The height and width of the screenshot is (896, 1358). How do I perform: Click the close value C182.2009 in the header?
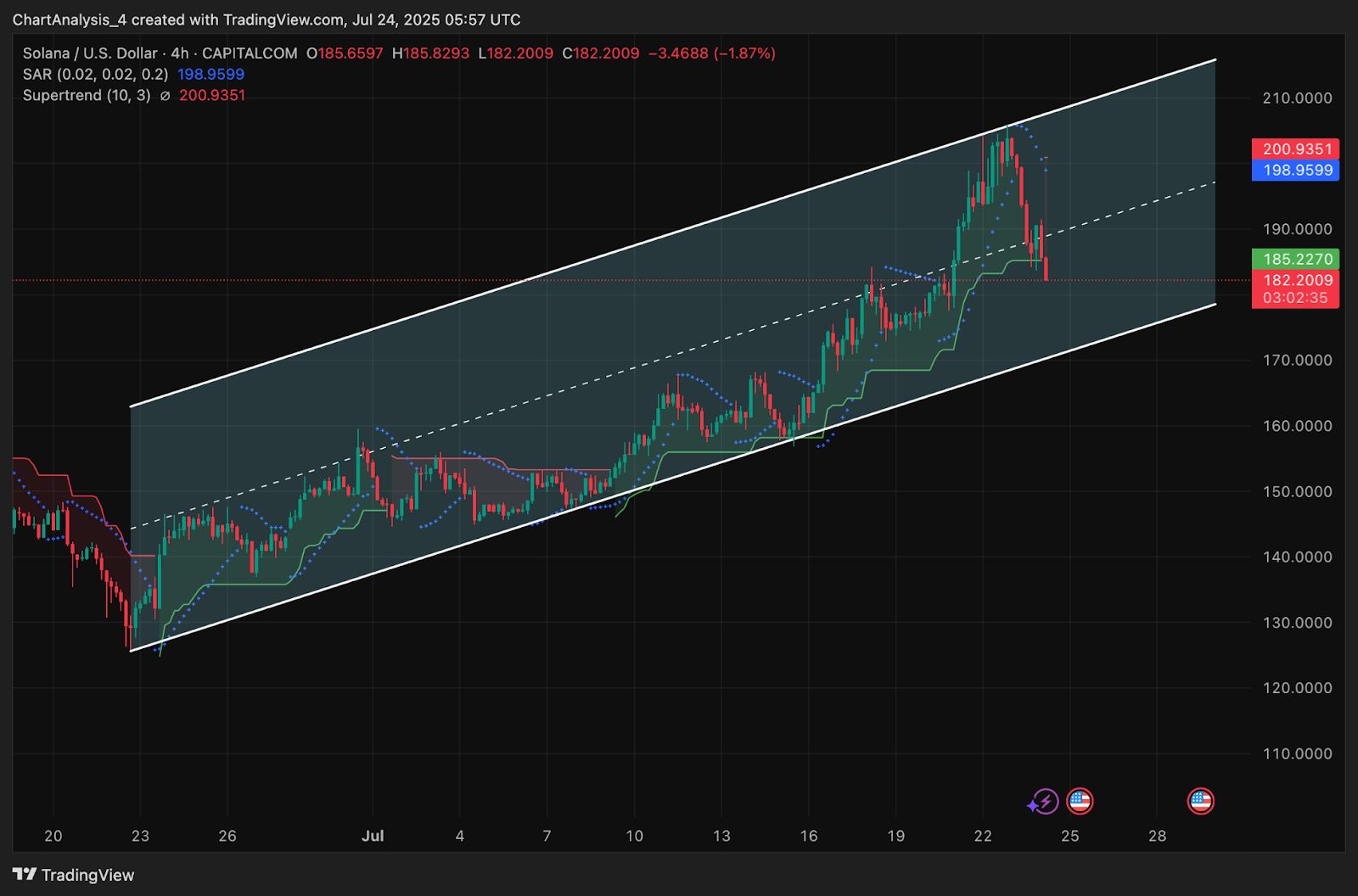point(600,53)
